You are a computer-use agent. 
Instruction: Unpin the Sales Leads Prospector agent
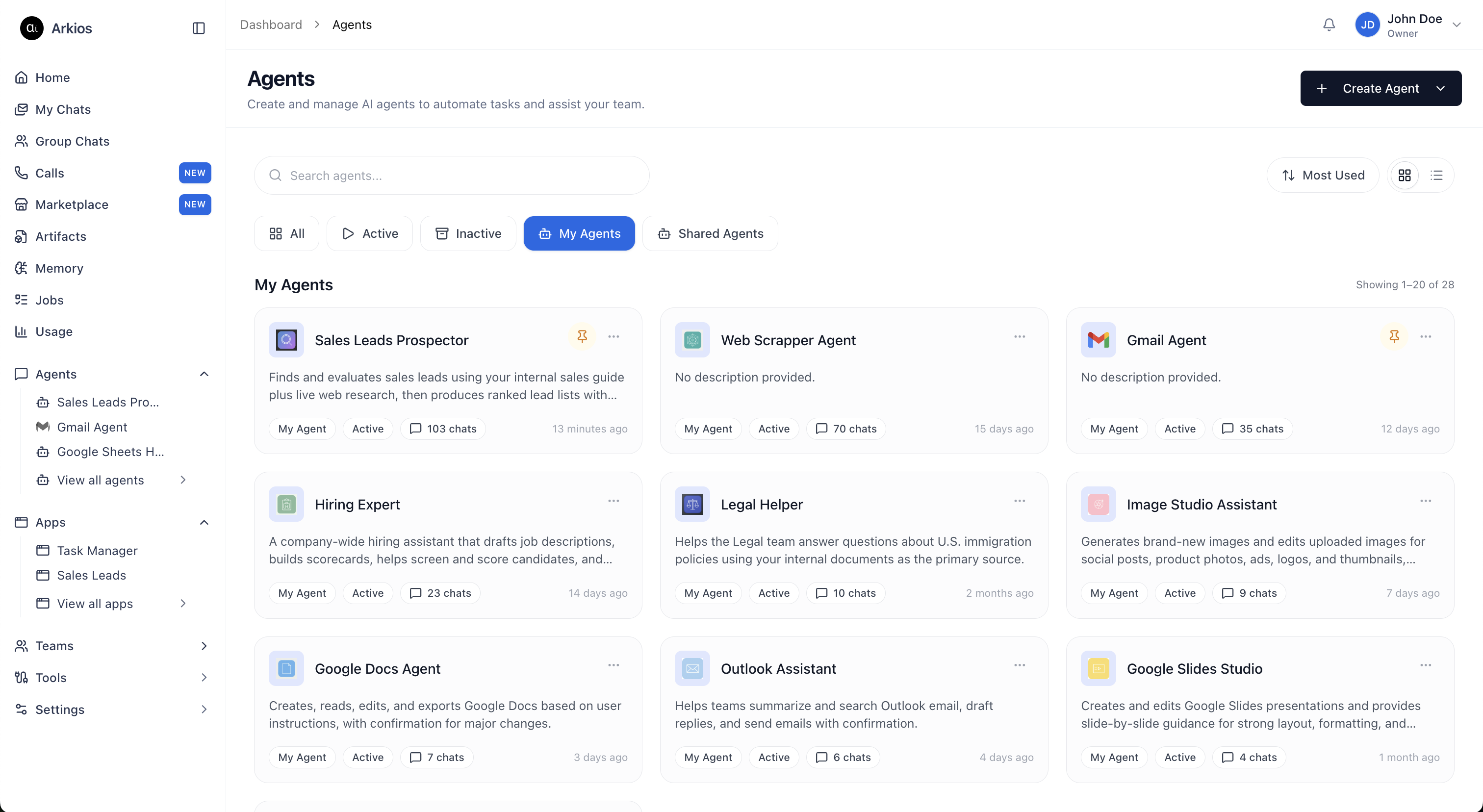pos(582,337)
